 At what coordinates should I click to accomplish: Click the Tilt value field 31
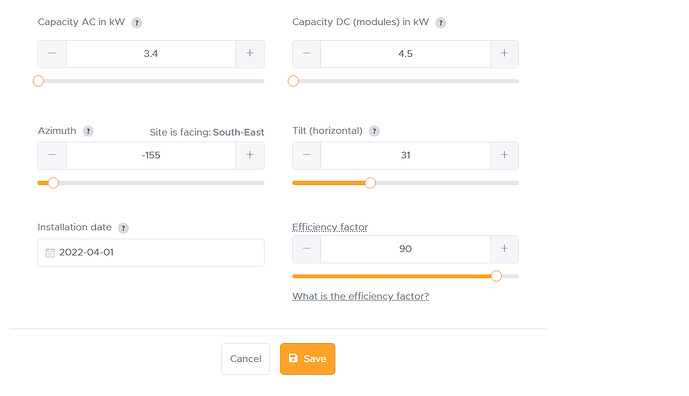click(x=405, y=155)
